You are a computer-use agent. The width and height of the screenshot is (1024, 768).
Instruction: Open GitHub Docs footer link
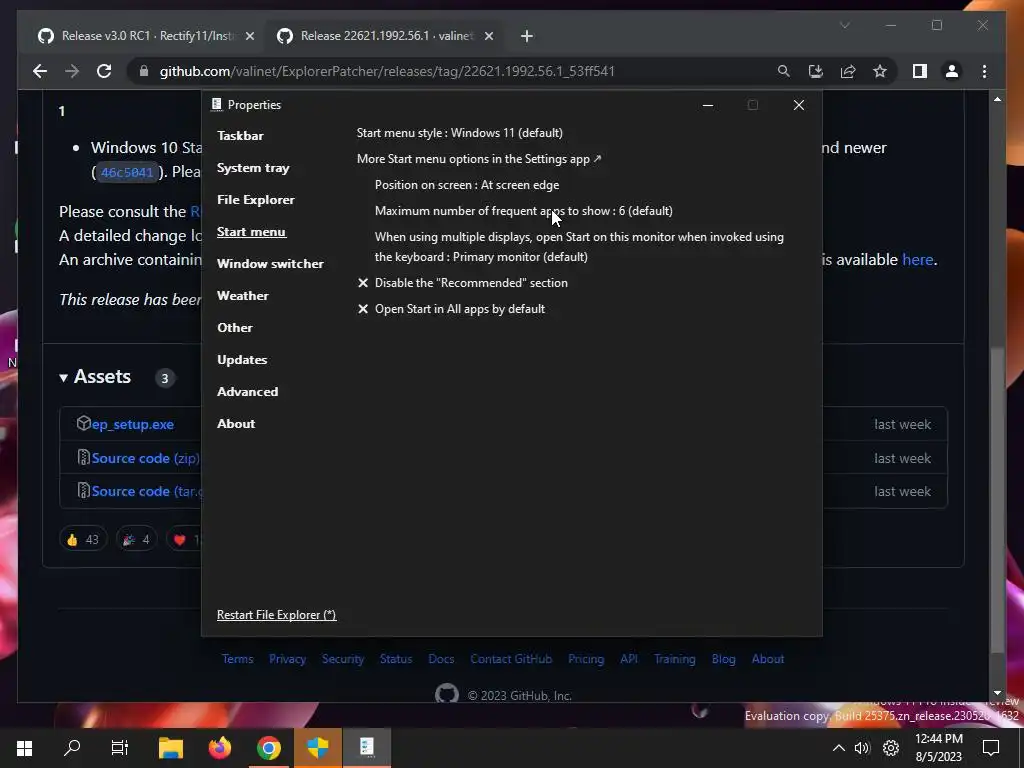coord(441,659)
